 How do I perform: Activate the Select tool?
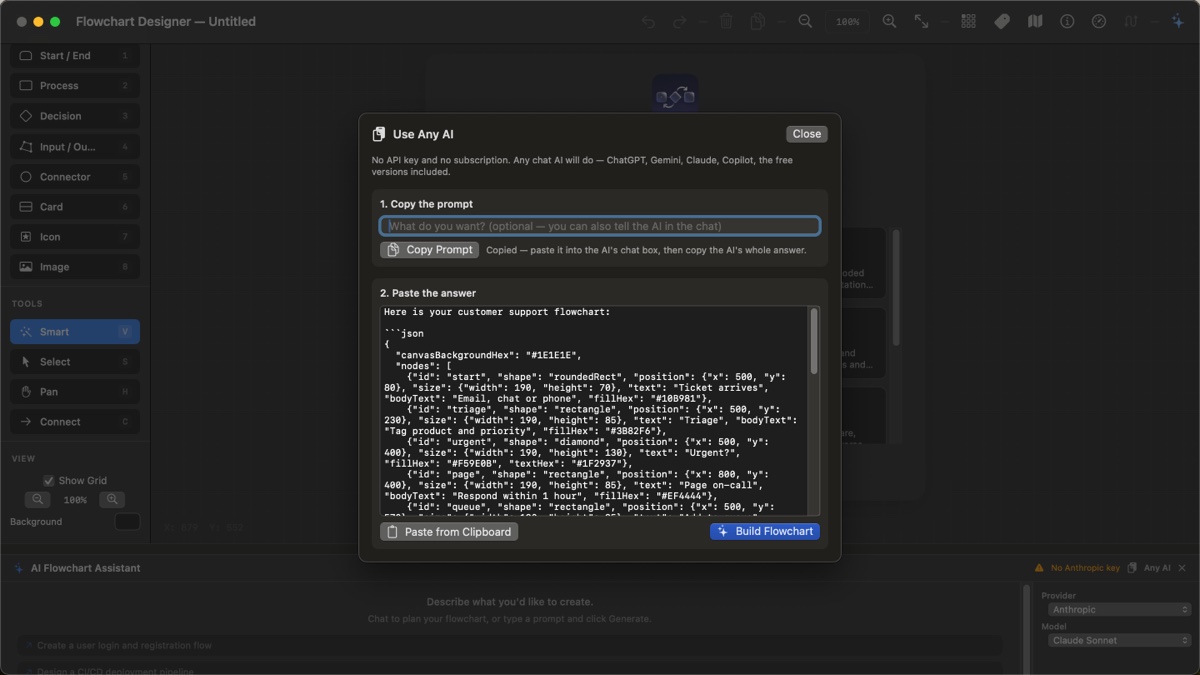tap(75, 362)
